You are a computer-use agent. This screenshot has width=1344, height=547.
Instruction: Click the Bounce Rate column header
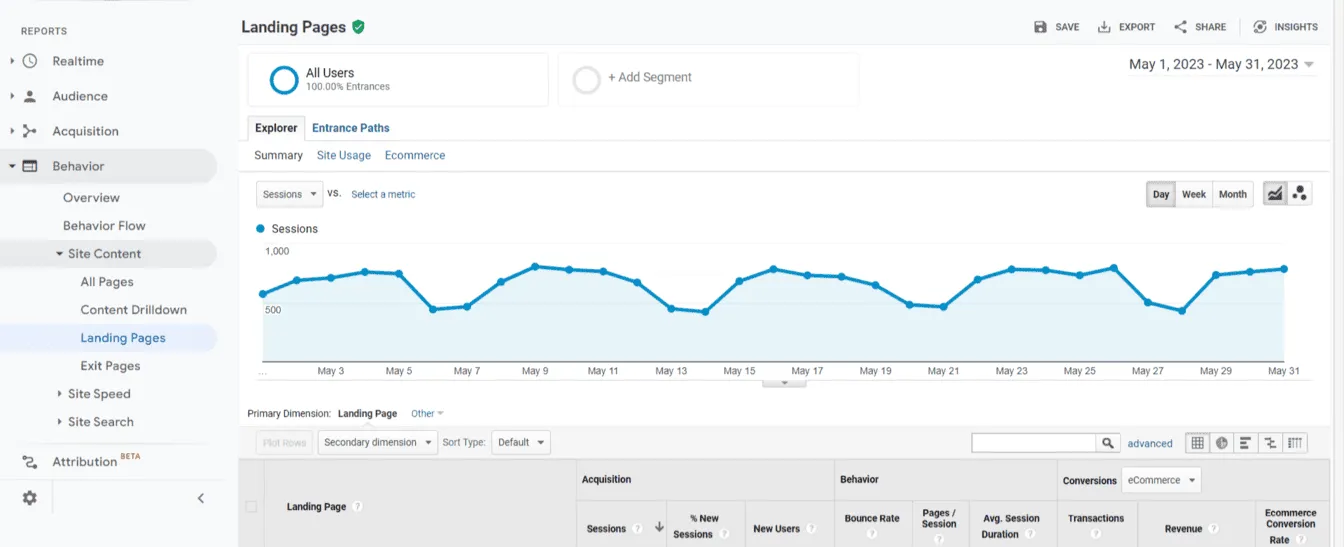[x=872, y=519]
